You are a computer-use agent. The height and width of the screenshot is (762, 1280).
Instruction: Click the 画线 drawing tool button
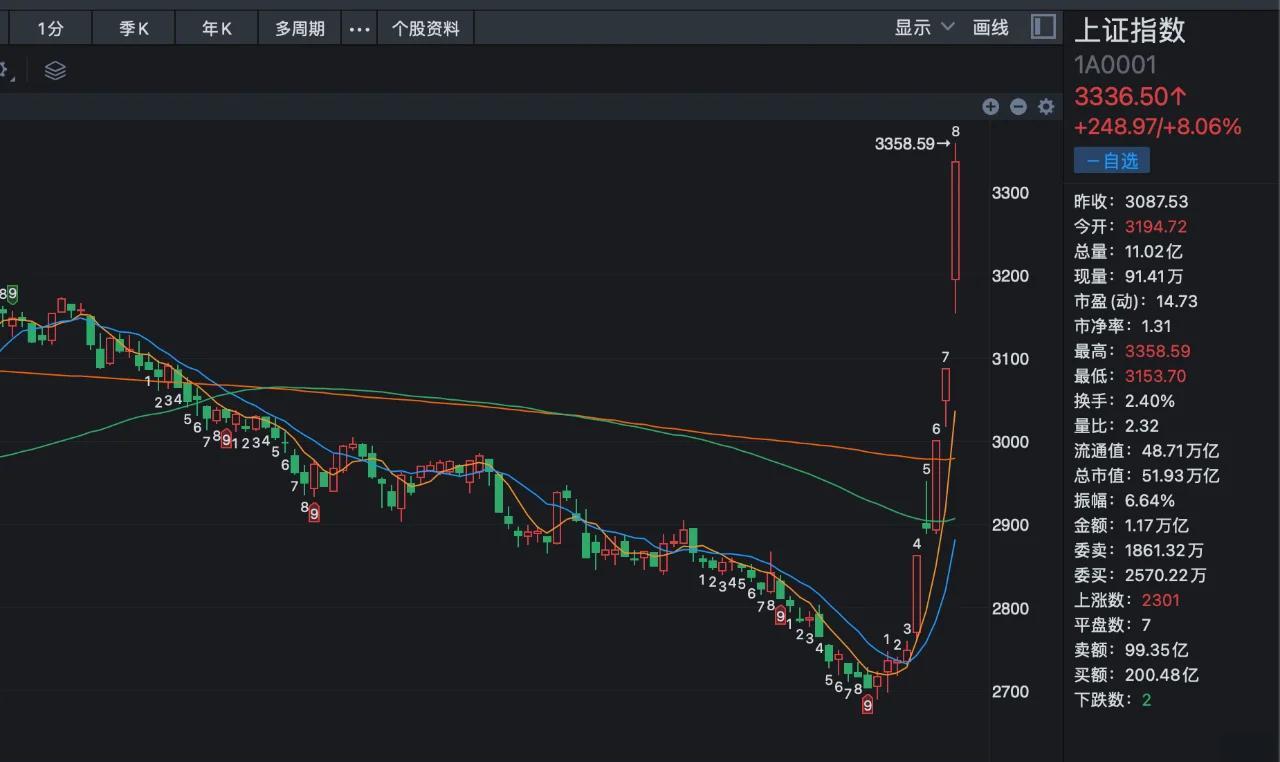[x=990, y=28]
